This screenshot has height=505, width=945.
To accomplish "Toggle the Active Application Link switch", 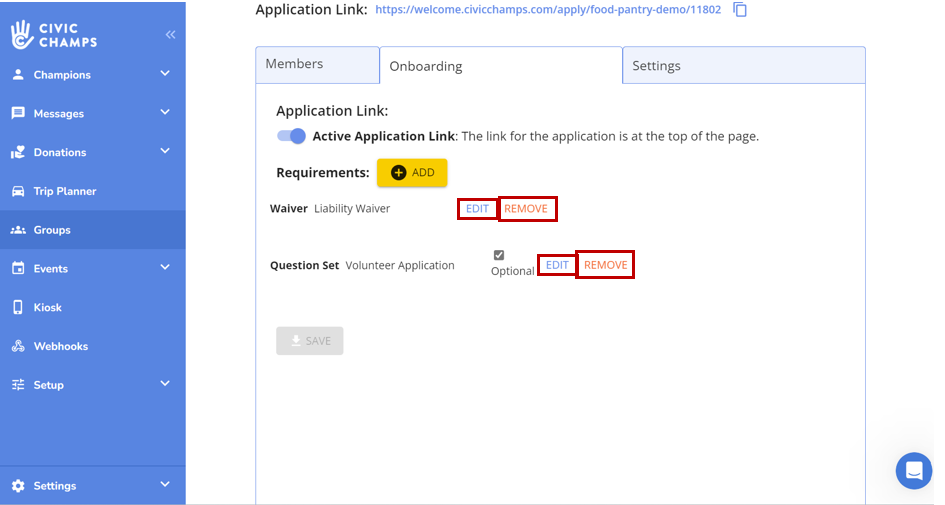I will [x=291, y=136].
